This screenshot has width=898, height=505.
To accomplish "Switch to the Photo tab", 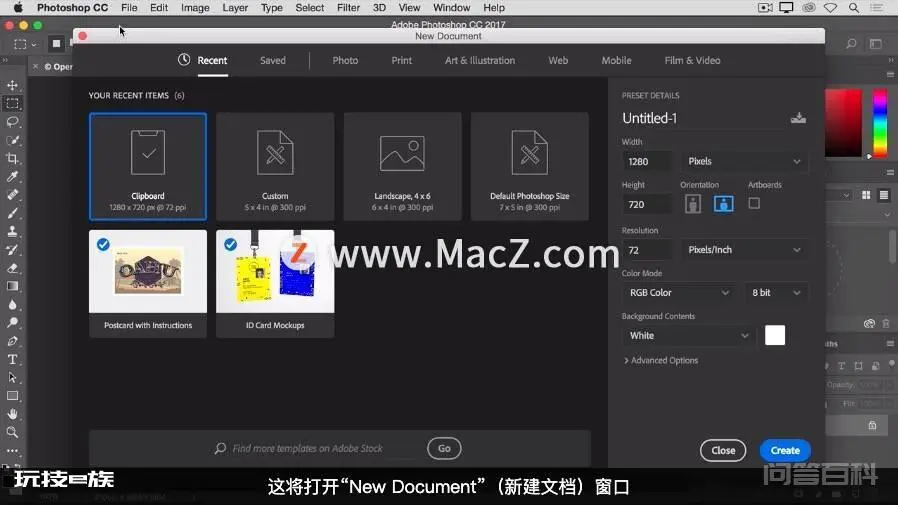I will click(x=345, y=60).
